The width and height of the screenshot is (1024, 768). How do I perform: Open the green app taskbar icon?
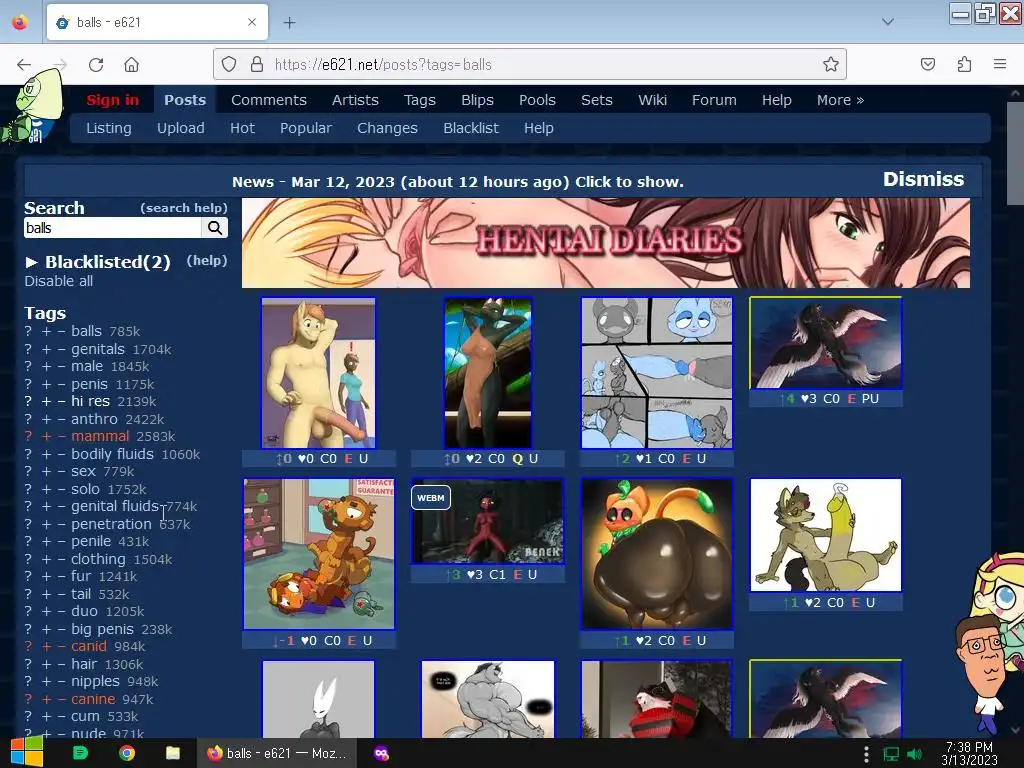tap(80, 753)
